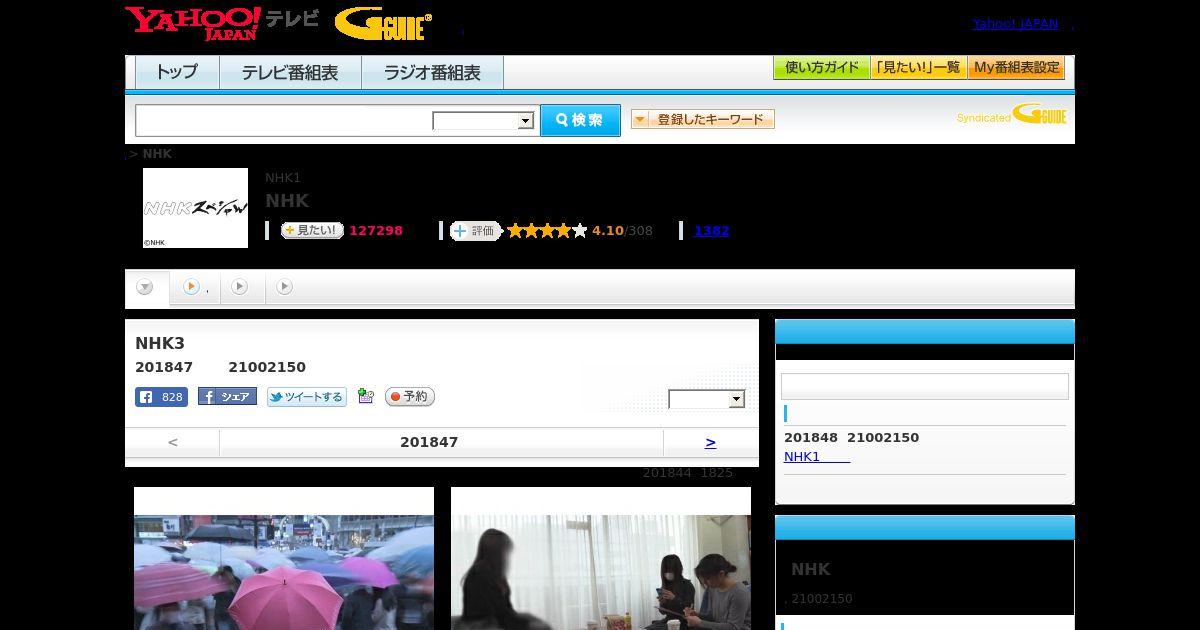Open the NHKスペシャル program thumbnail
The width and height of the screenshot is (1200, 630).
[x=195, y=208]
